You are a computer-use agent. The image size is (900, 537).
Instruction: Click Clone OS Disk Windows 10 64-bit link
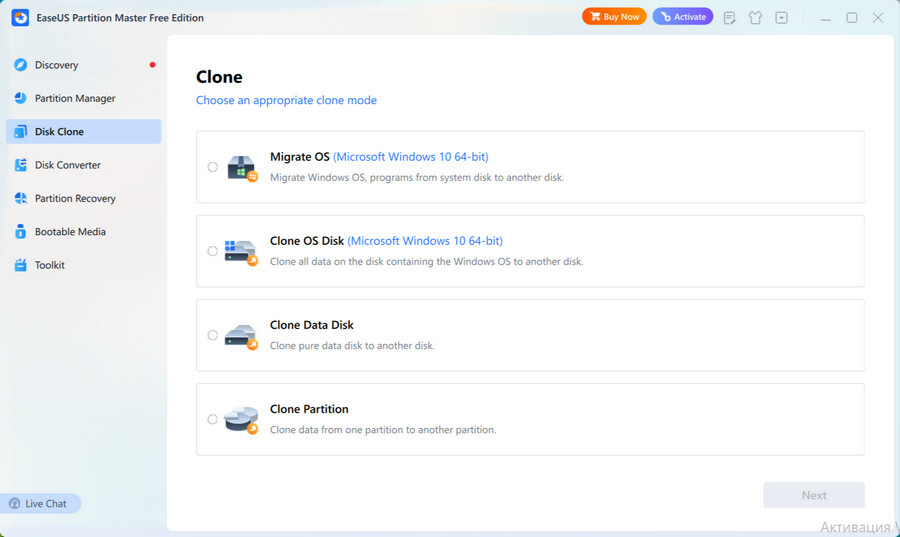[425, 241]
